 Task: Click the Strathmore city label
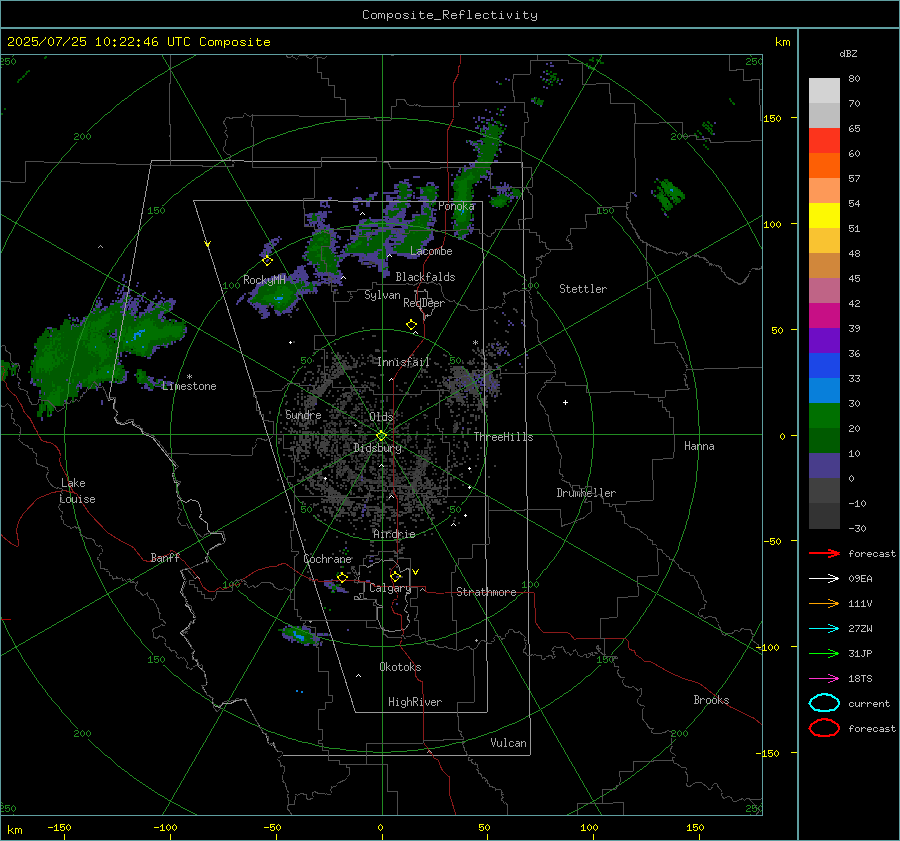click(x=486, y=592)
